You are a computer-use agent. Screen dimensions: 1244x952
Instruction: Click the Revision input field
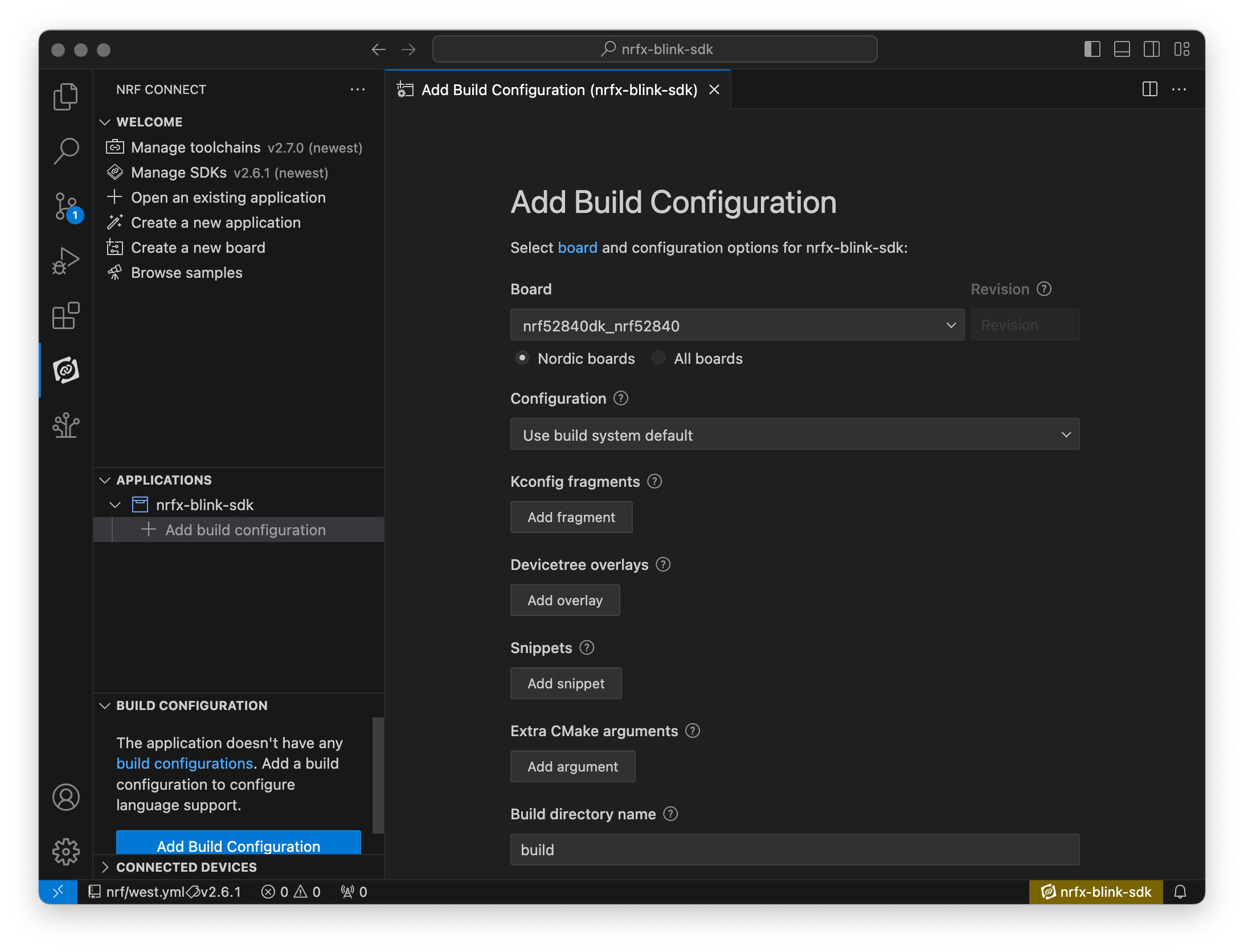point(1025,325)
